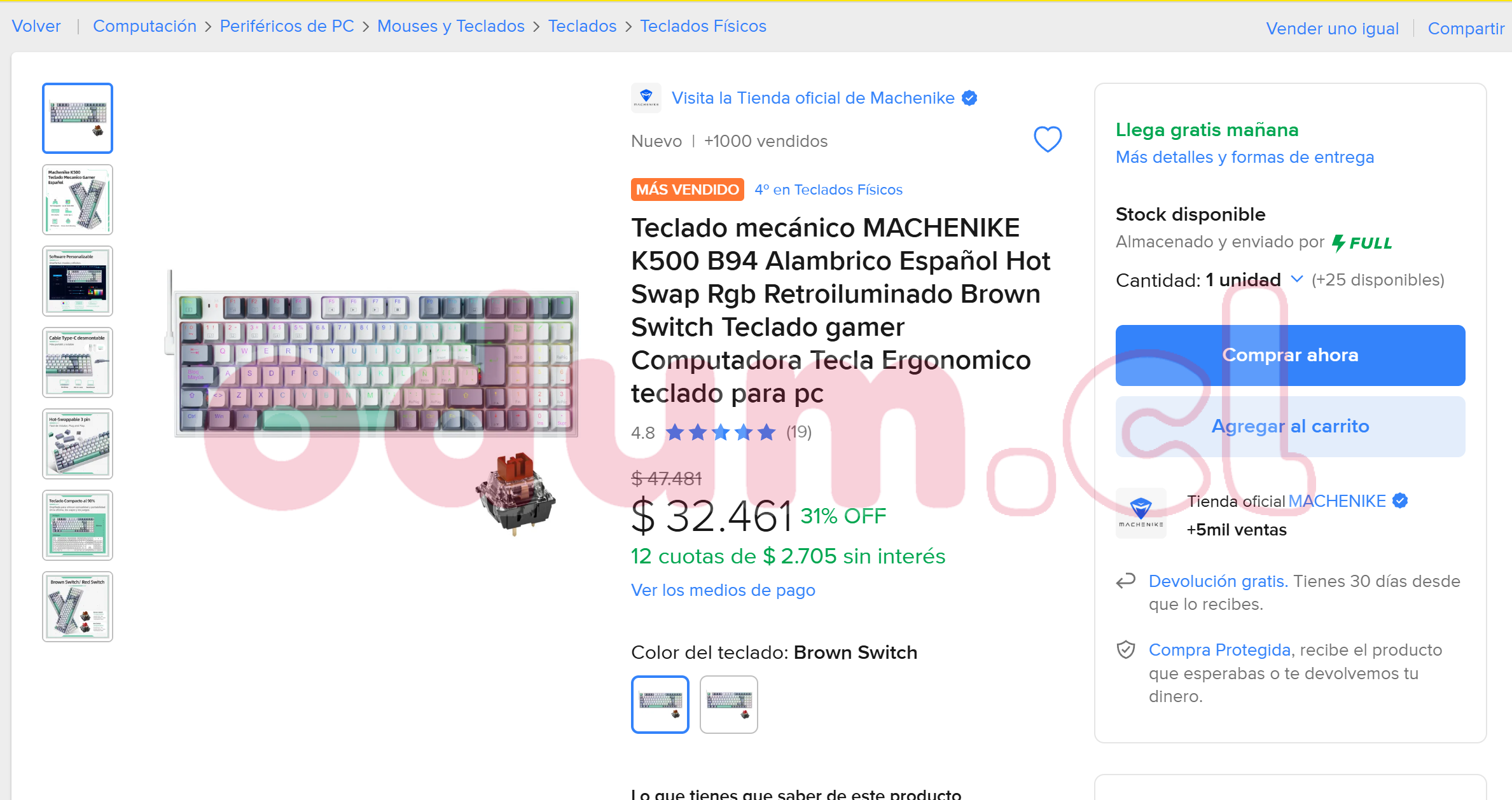Click the Color del teclado: Brown Switch label
The height and width of the screenshot is (800, 1512).
[x=774, y=652]
